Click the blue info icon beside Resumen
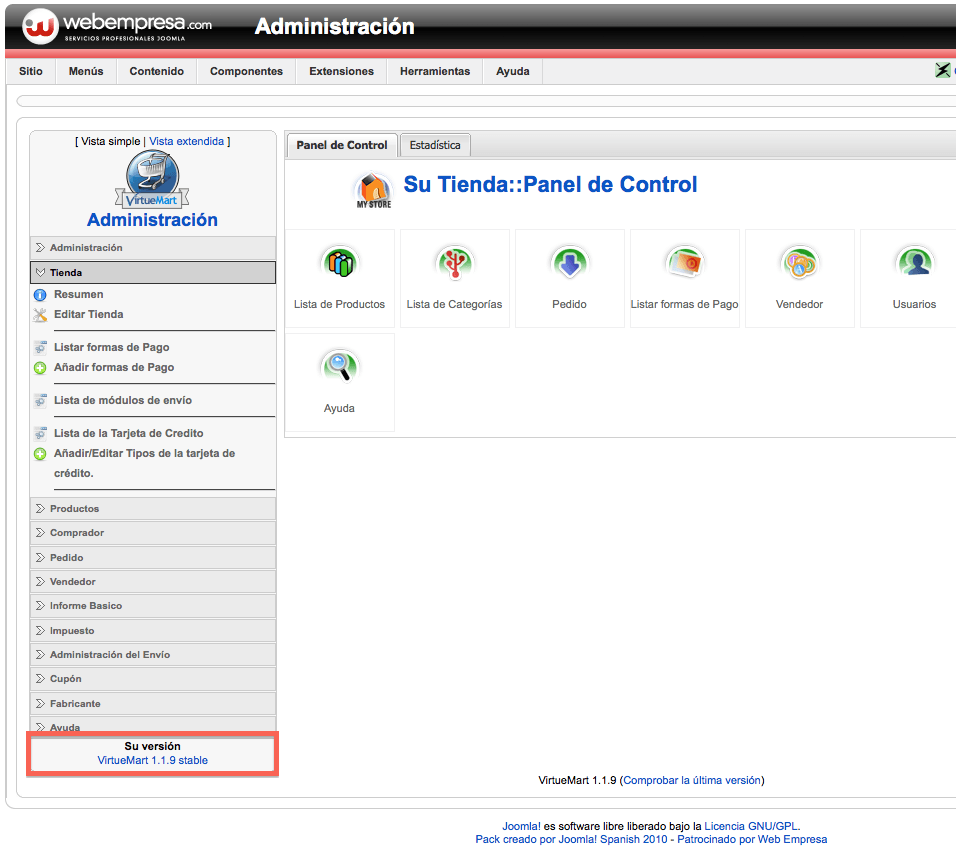 tap(40, 295)
